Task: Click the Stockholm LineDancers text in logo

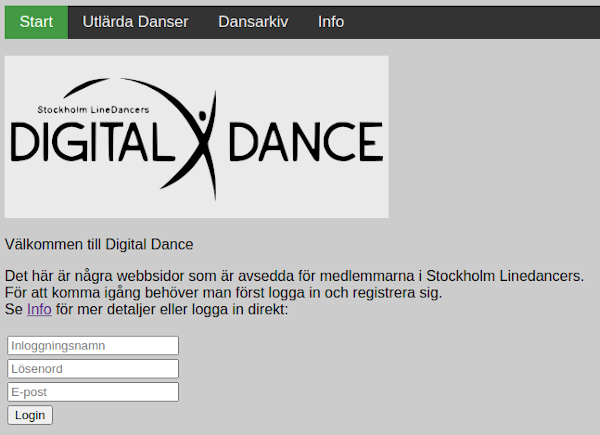Action: [x=95, y=108]
